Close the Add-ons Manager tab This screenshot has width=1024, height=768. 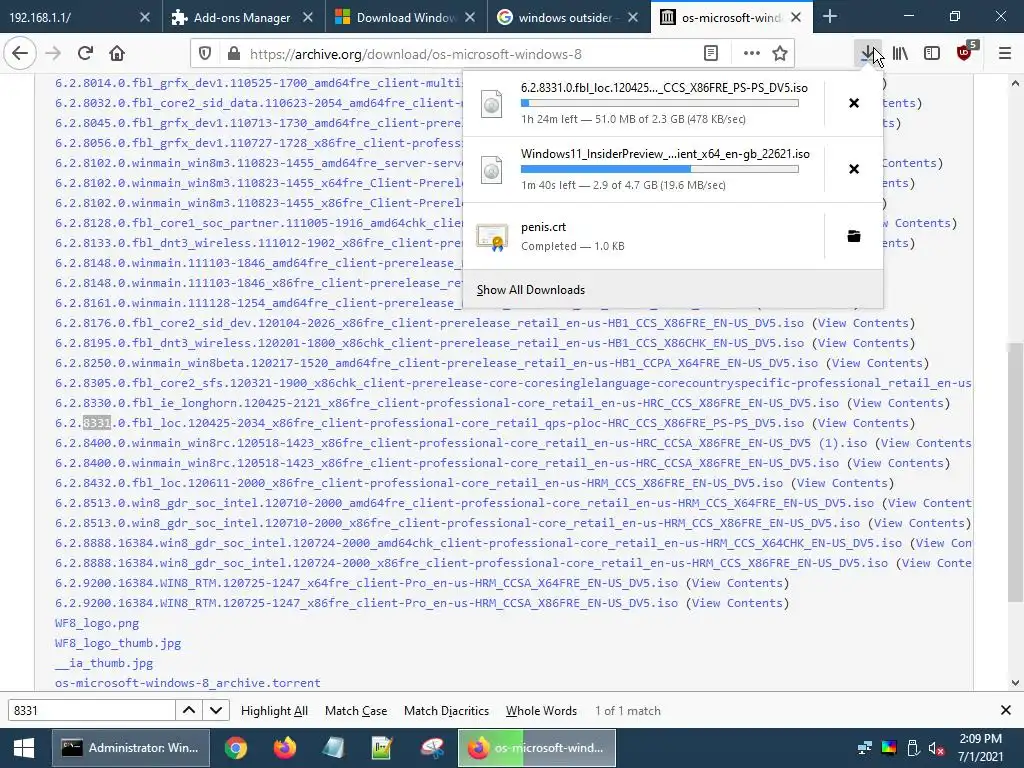(308, 18)
